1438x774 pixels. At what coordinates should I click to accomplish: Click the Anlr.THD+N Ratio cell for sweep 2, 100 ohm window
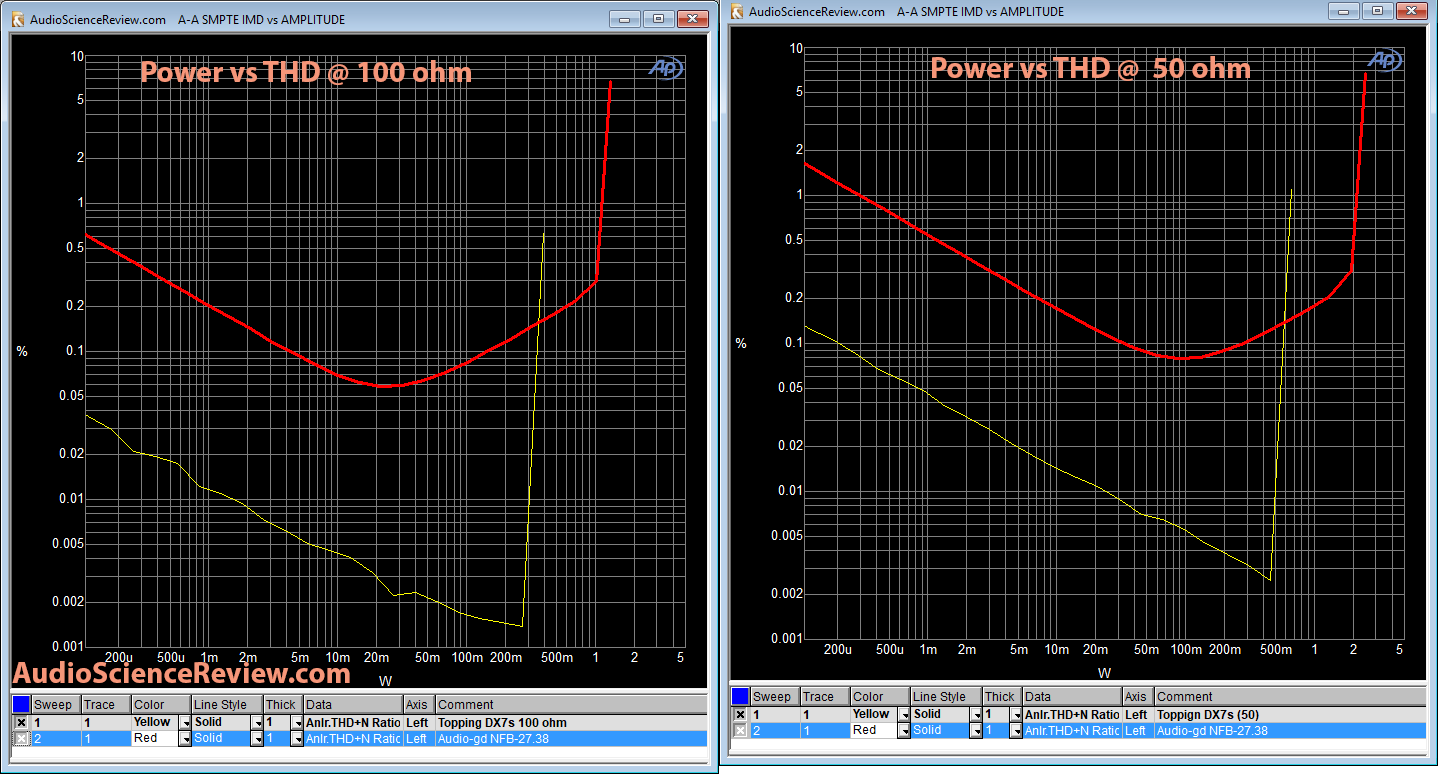click(353, 738)
